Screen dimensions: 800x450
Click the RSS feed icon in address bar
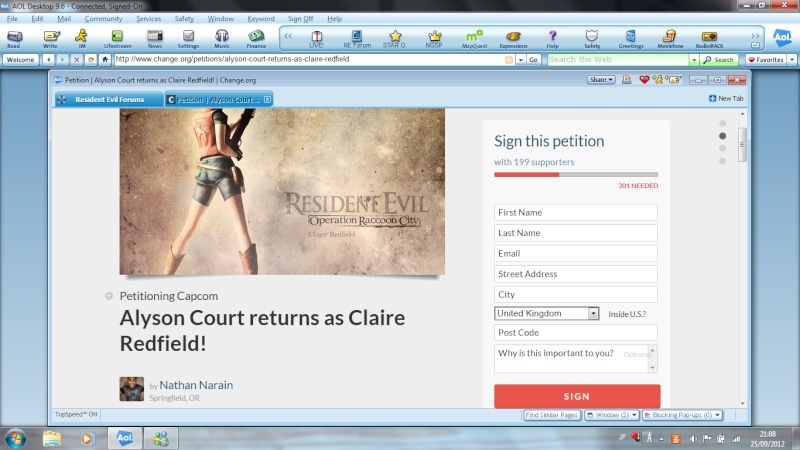coord(509,60)
